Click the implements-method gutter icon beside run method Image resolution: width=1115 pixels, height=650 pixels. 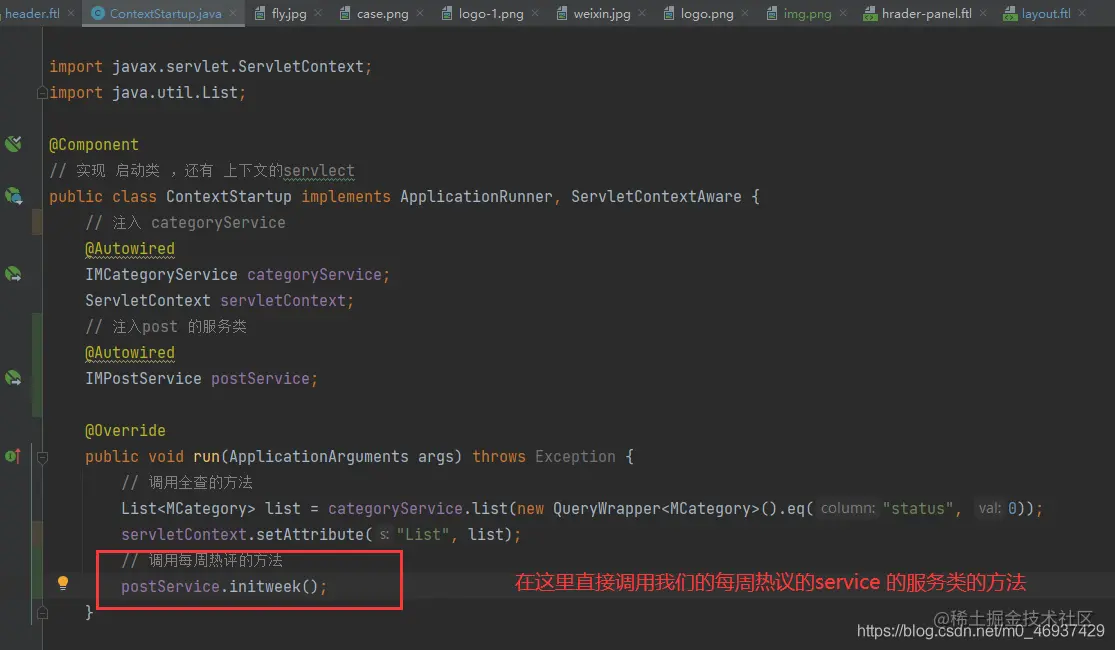(14, 456)
